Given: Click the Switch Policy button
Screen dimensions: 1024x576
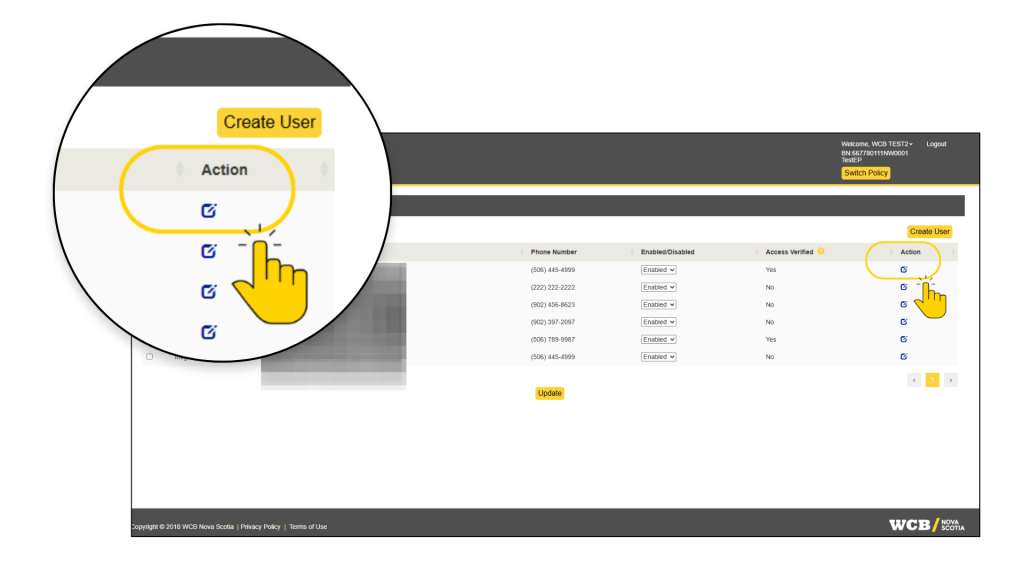Looking at the screenshot, I should tap(865, 173).
